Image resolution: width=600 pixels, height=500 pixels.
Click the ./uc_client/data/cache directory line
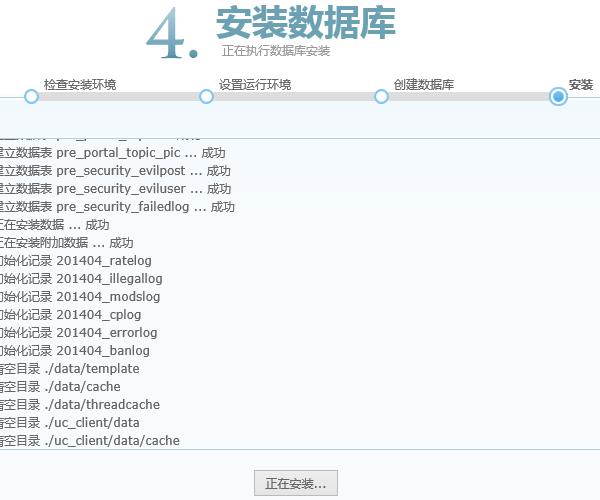point(90,441)
